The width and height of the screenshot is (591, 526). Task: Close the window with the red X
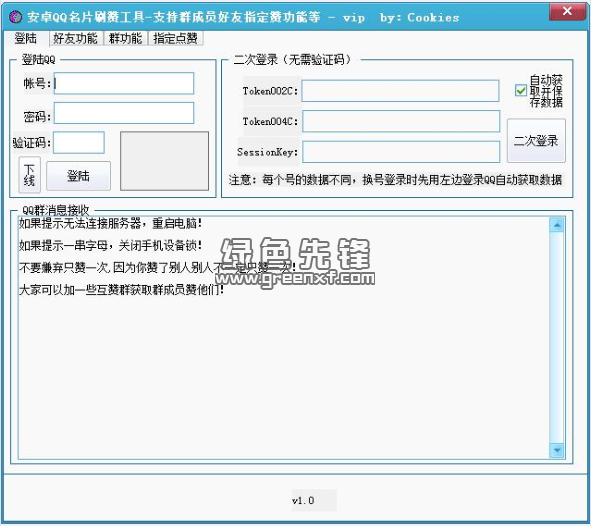[x=567, y=11]
